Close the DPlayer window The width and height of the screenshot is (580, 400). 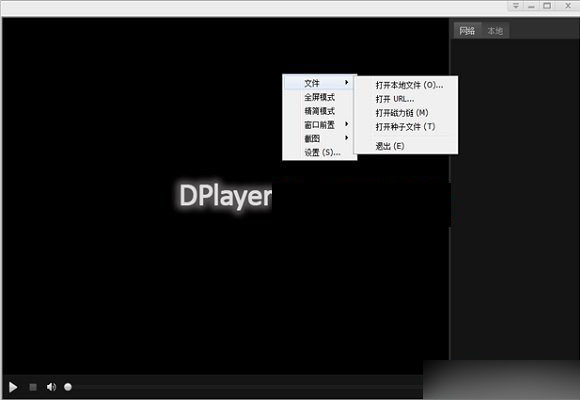point(568,6)
